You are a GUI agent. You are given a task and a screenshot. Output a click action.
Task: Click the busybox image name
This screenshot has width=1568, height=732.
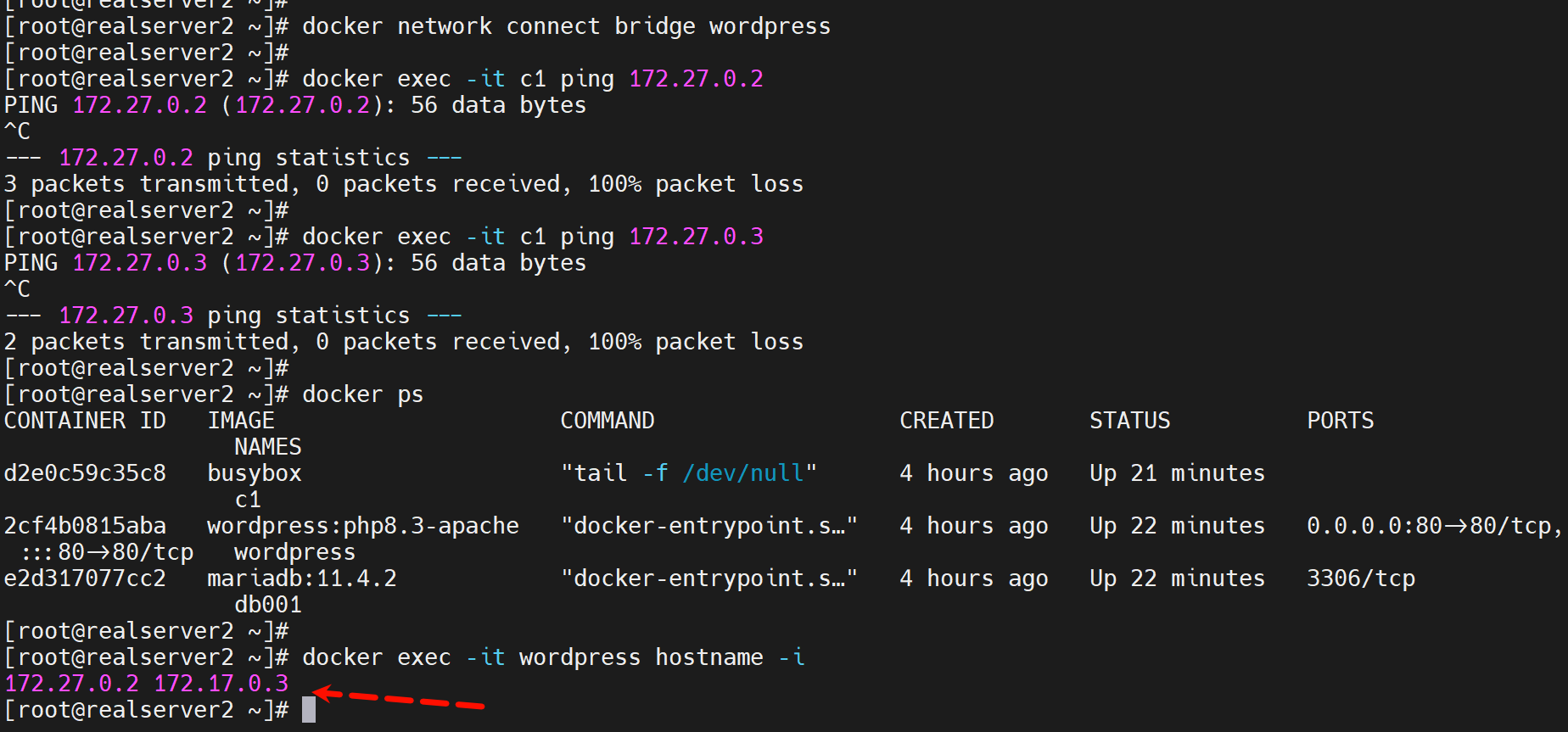(255, 473)
